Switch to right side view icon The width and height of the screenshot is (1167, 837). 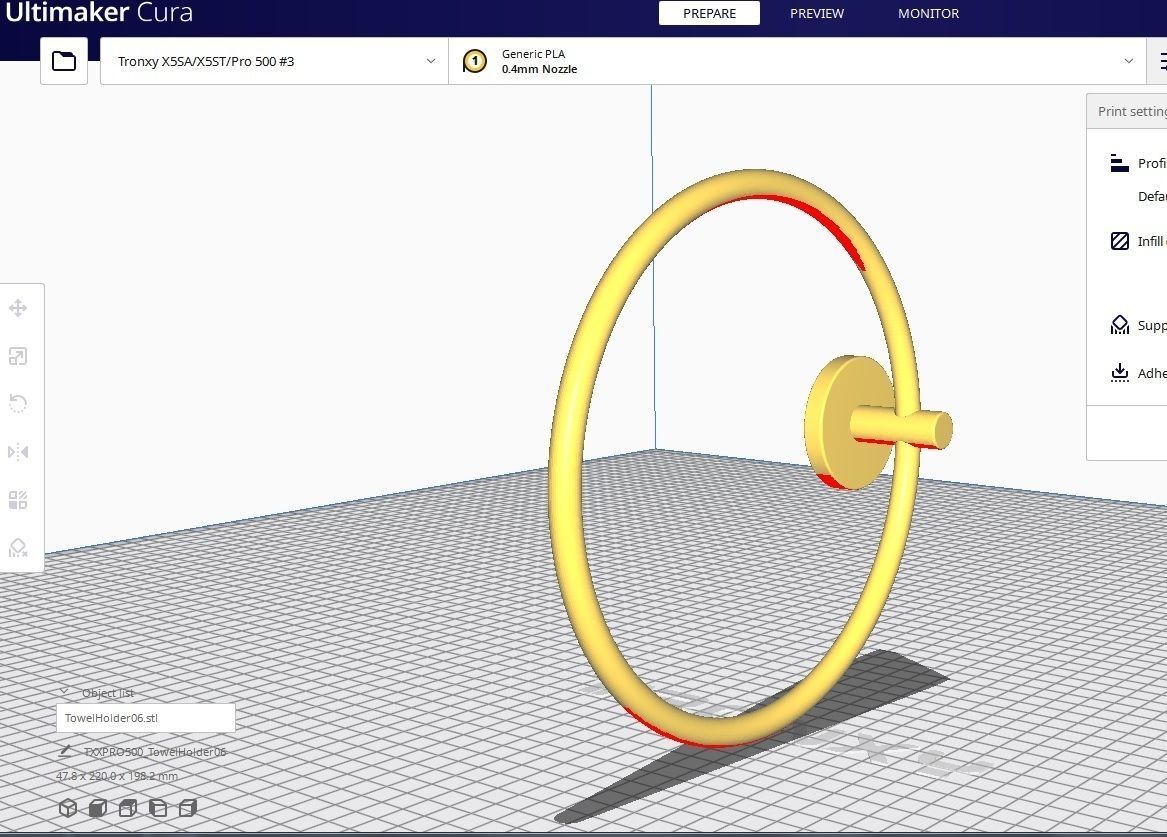click(188, 808)
